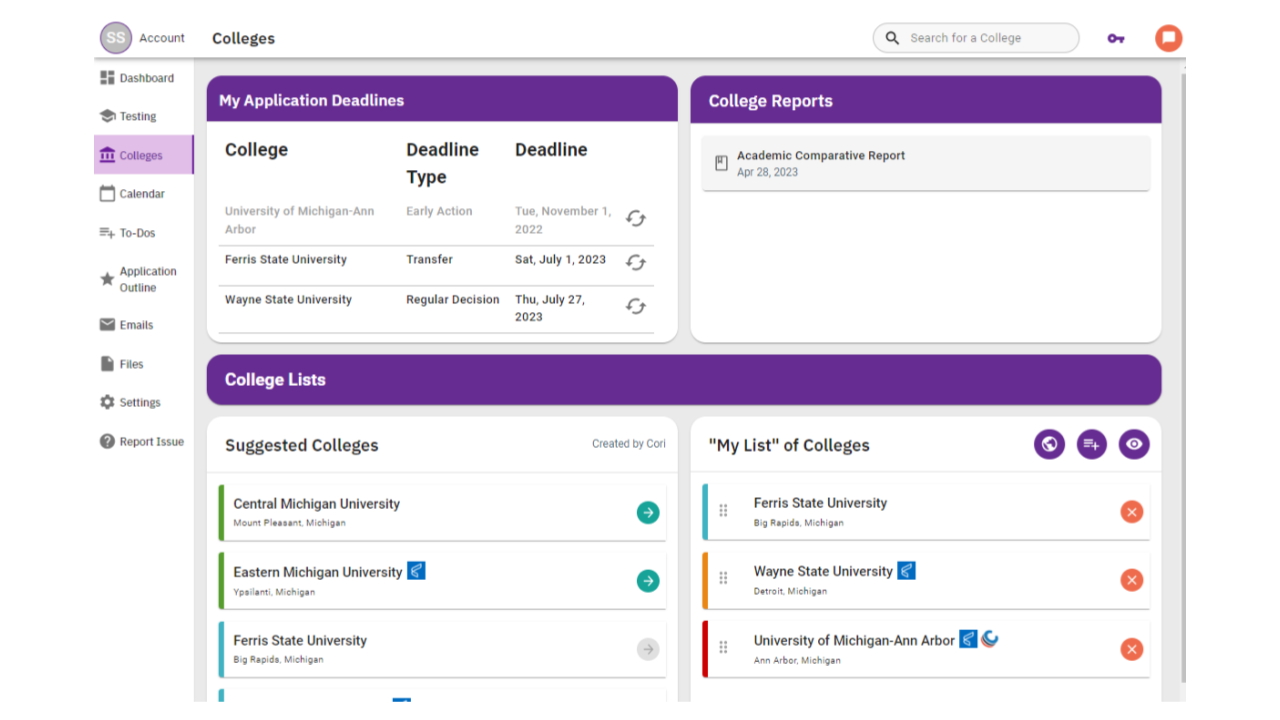Click the Early Action deadline type
The height and width of the screenshot is (720, 1280).
pos(439,211)
